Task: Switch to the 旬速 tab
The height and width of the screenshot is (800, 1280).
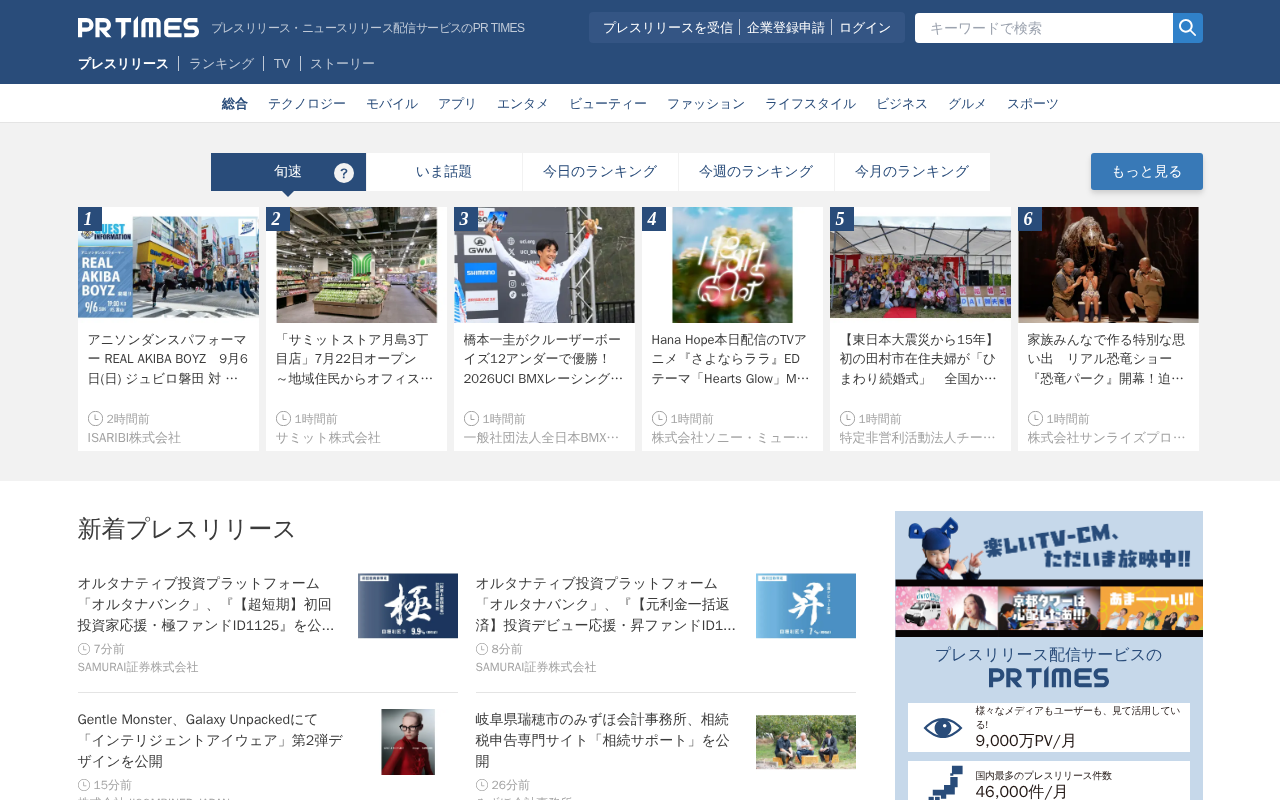Action: coord(288,172)
